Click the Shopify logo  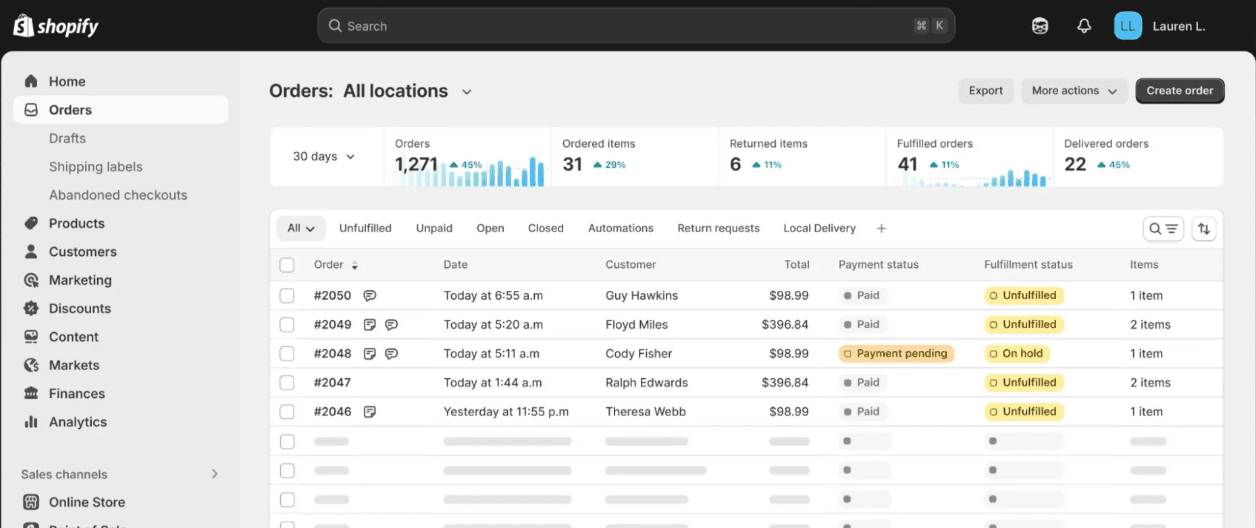click(x=56, y=26)
